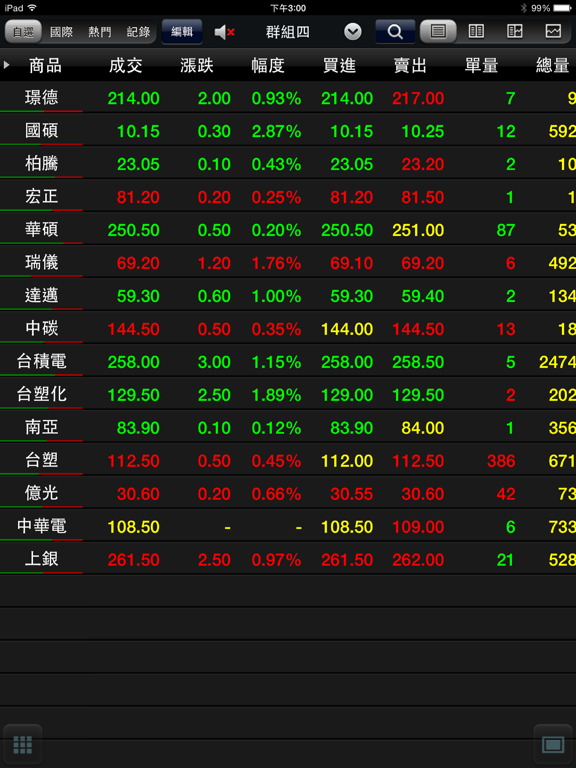
Task: Sort by the 幅度 column header
Action: (x=268, y=65)
